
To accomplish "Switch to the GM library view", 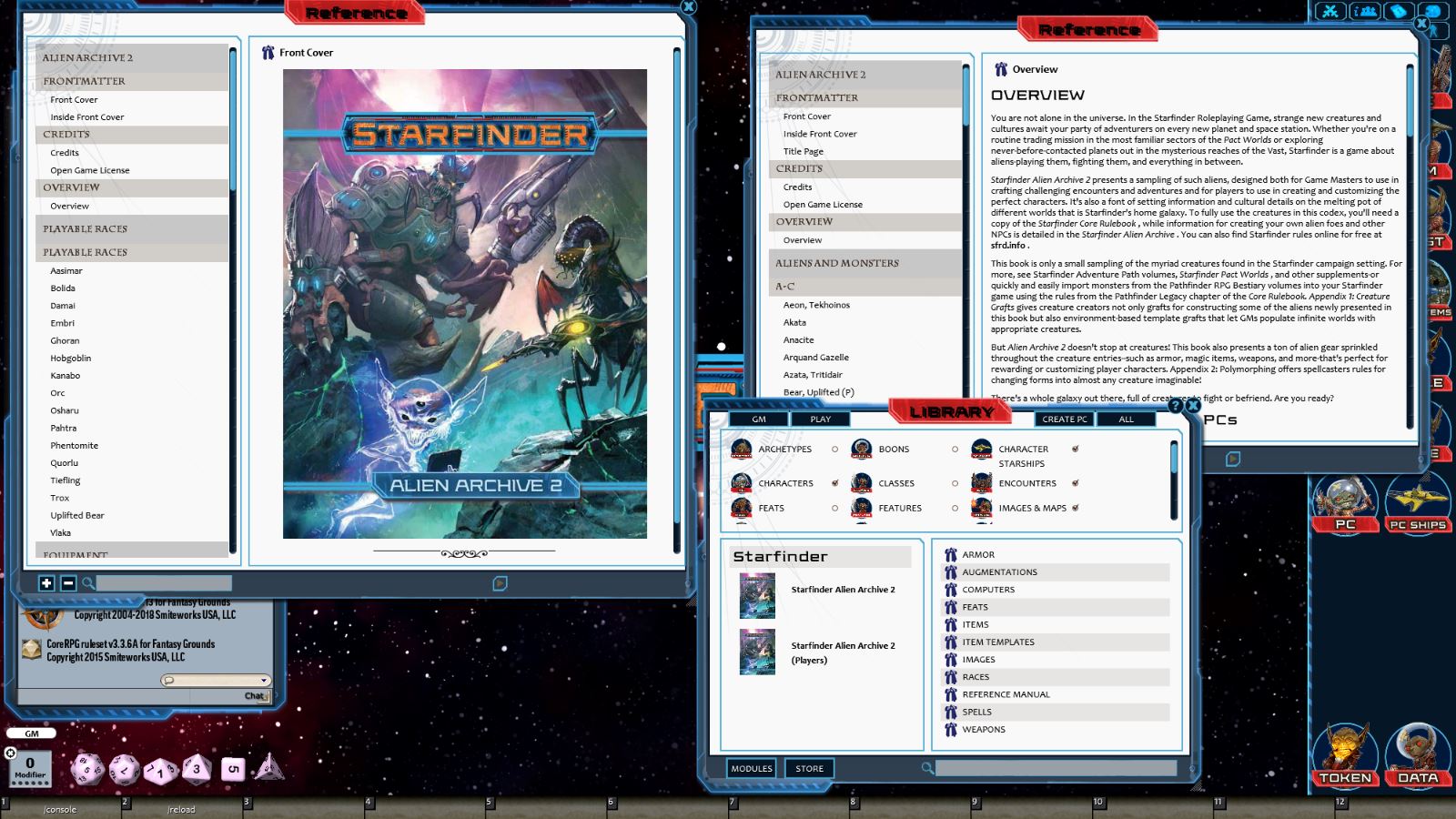I will tap(759, 420).
